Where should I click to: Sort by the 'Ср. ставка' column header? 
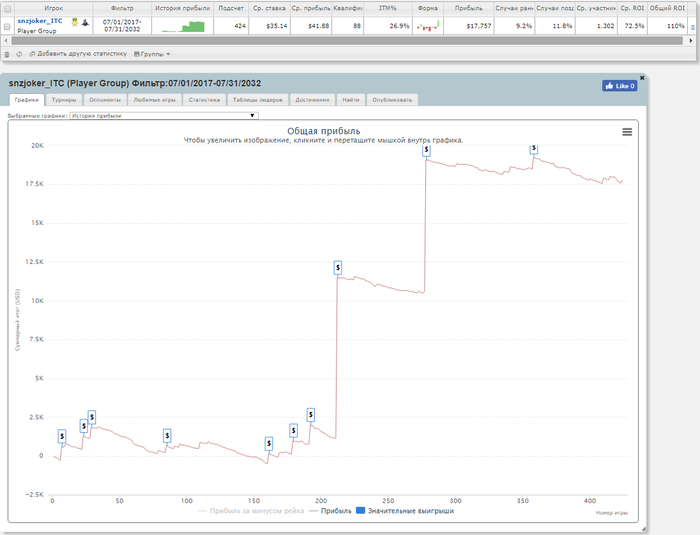point(269,8)
